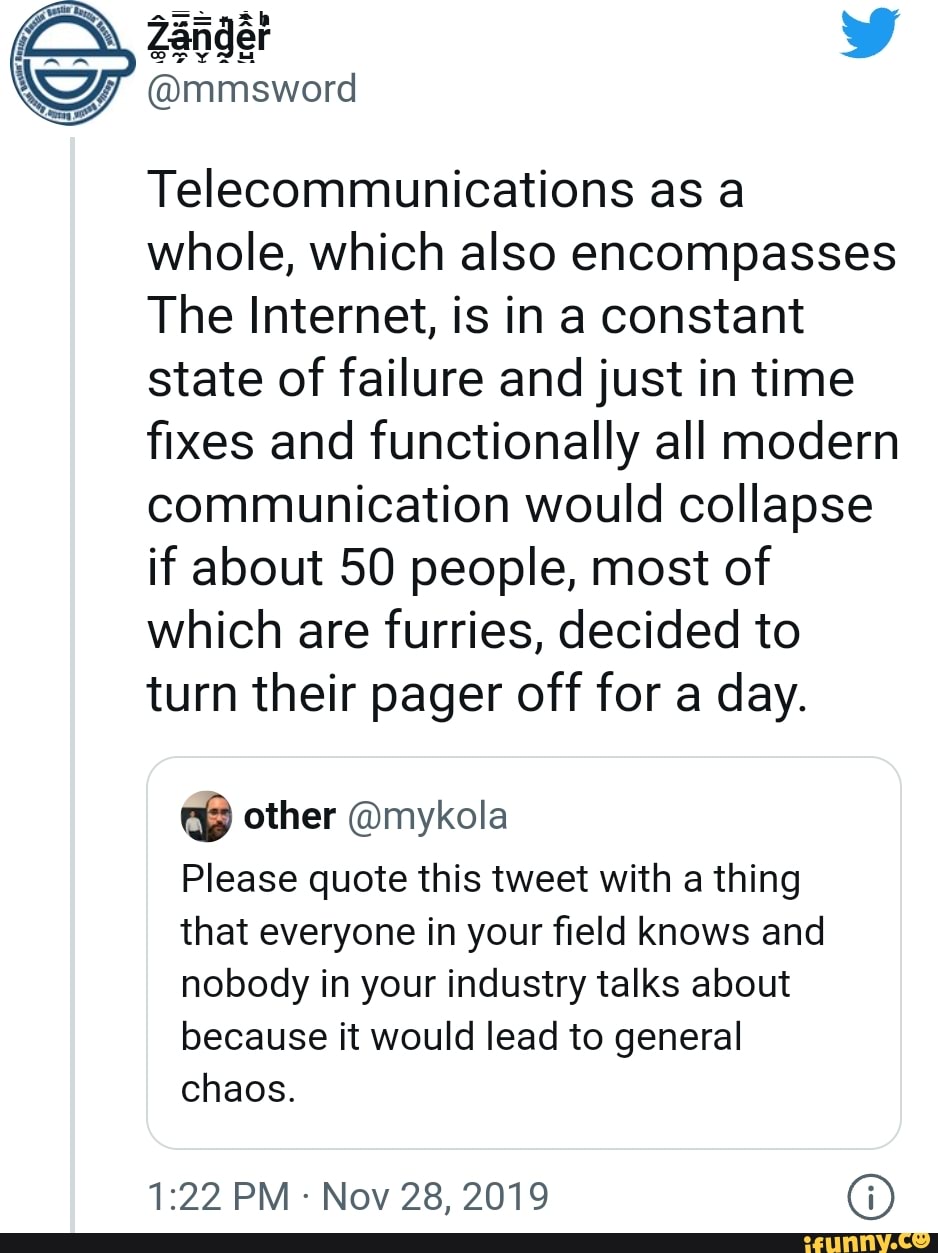This screenshot has width=938, height=1253.
Task: Click the word "chaos." in quoted tweet
Action: 238,1089
